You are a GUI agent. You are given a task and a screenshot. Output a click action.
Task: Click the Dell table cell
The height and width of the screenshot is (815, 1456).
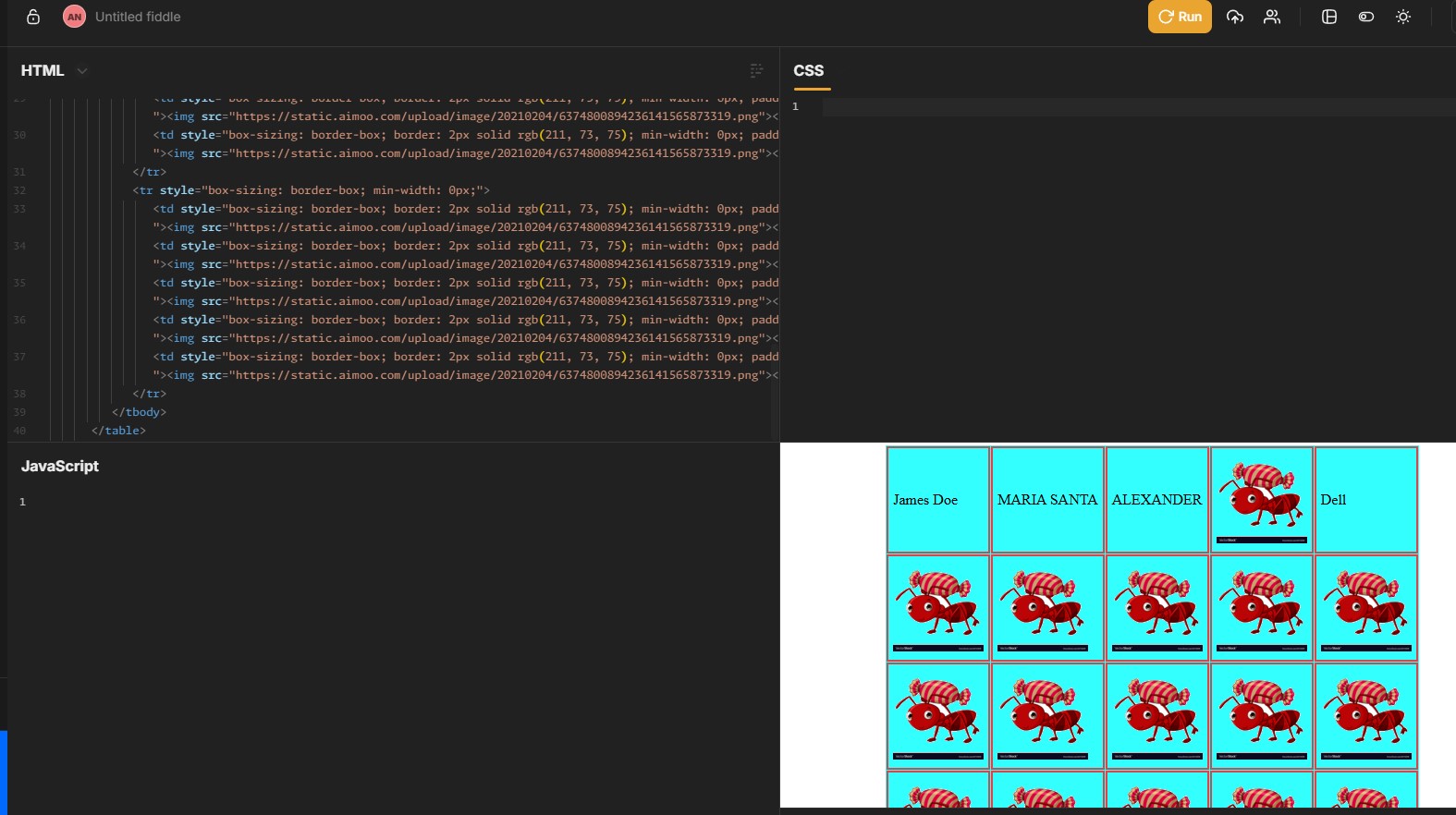[x=1366, y=500]
